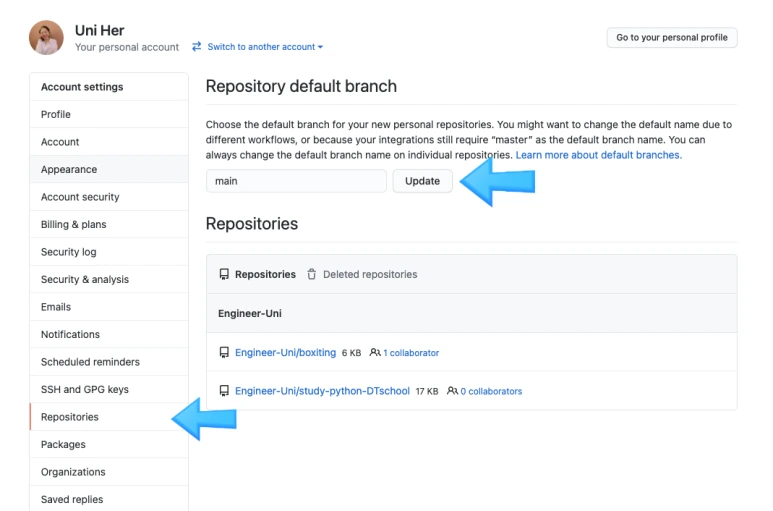Select Security log in the sidebar
This screenshot has width=773, height=511.
69,252
